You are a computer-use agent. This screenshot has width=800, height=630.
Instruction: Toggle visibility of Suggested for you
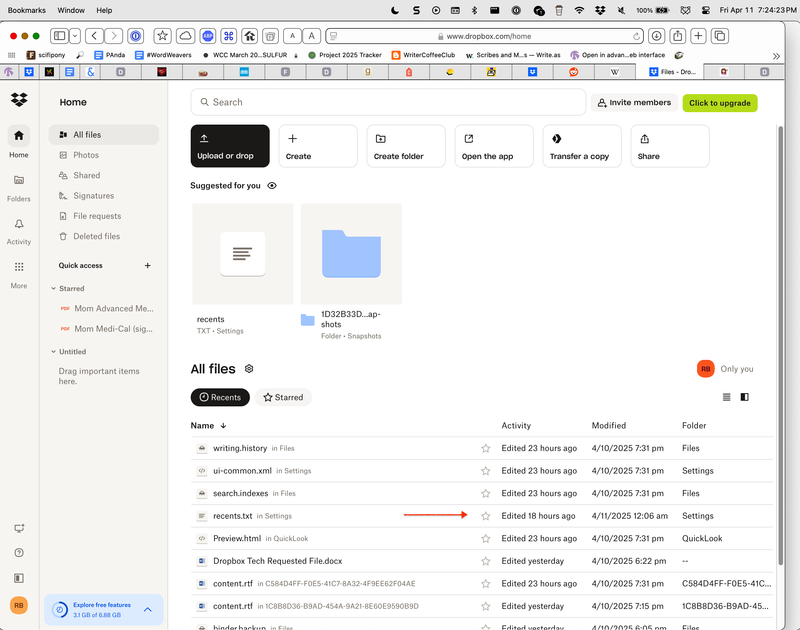point(272,186)
